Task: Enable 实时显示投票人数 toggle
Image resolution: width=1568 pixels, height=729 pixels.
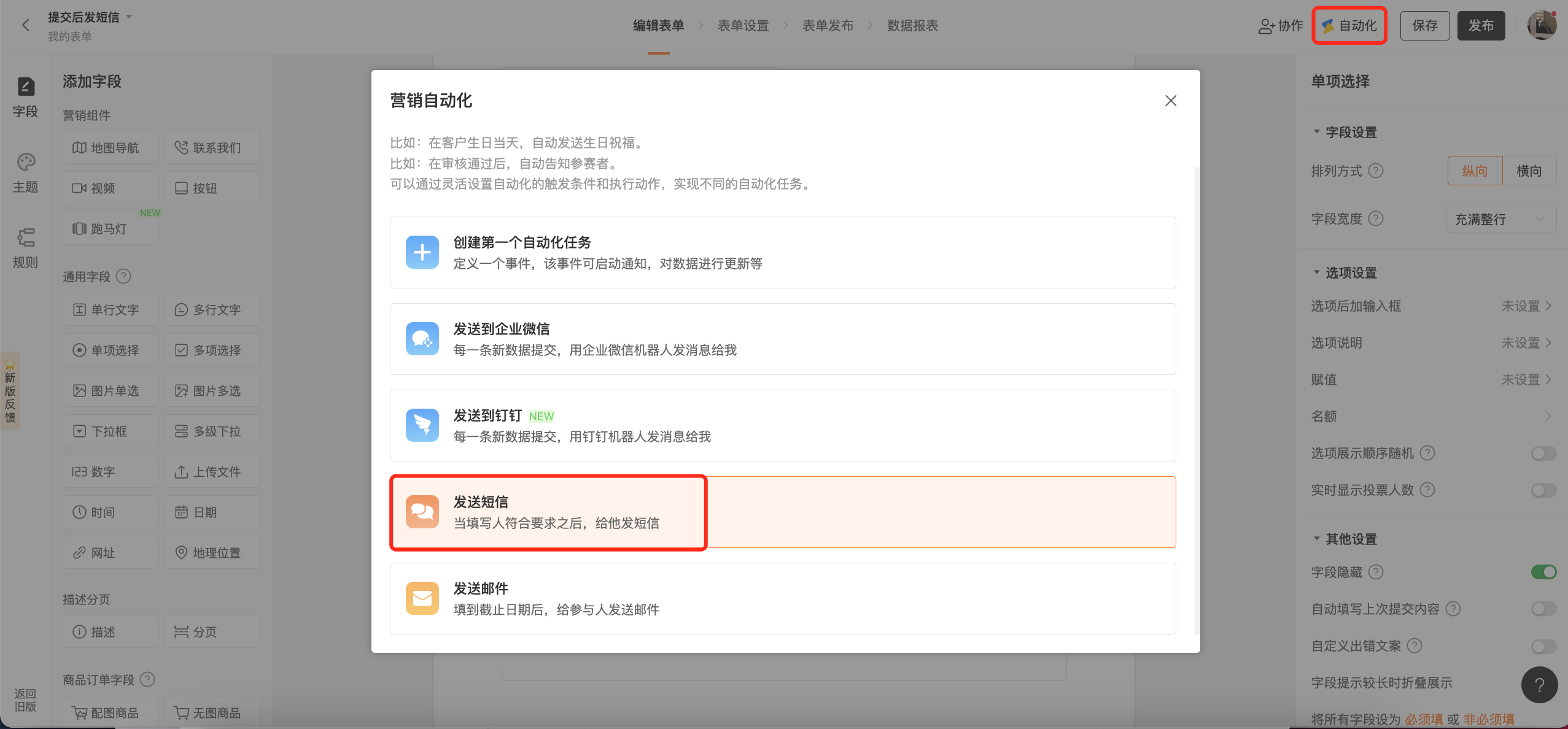Action: [x=1543, y=490]
